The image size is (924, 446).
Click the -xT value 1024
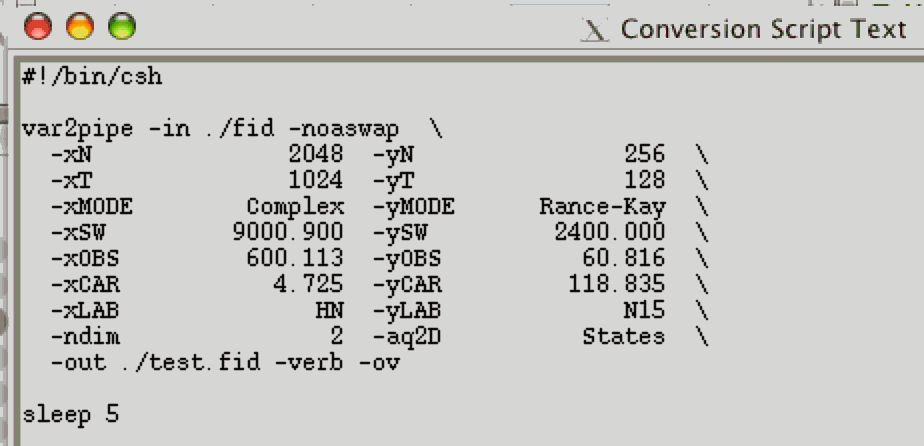[x=315, y=181]
